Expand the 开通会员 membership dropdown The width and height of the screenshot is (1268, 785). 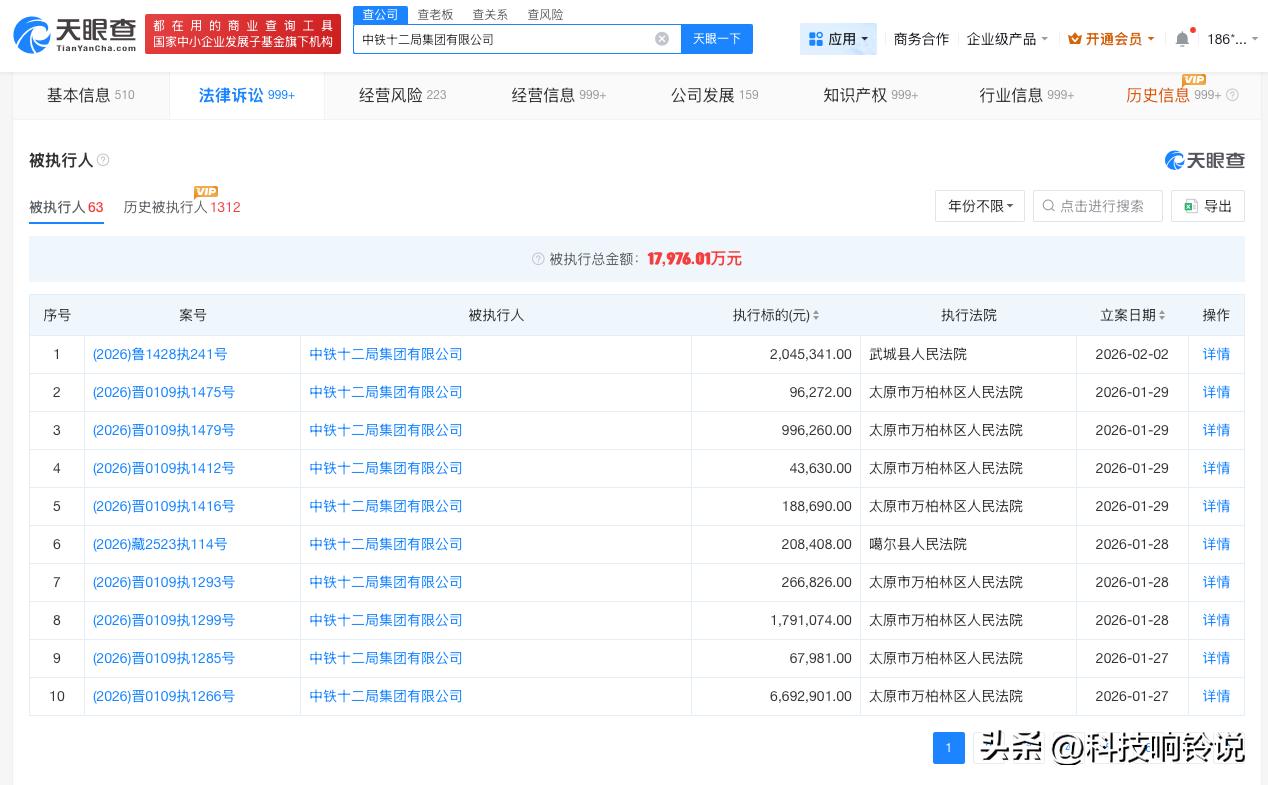tap(1111, 39)
